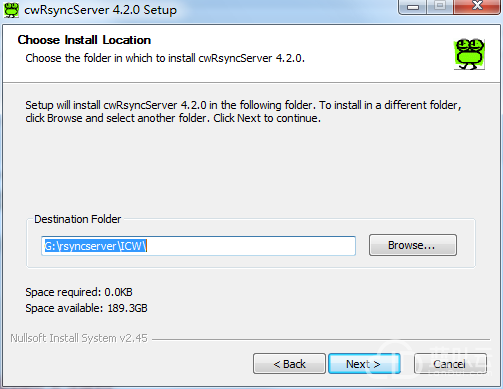Click the greyed-out maximize window button
The height and width of the screenshot is (389, 503).
[440, 7]
